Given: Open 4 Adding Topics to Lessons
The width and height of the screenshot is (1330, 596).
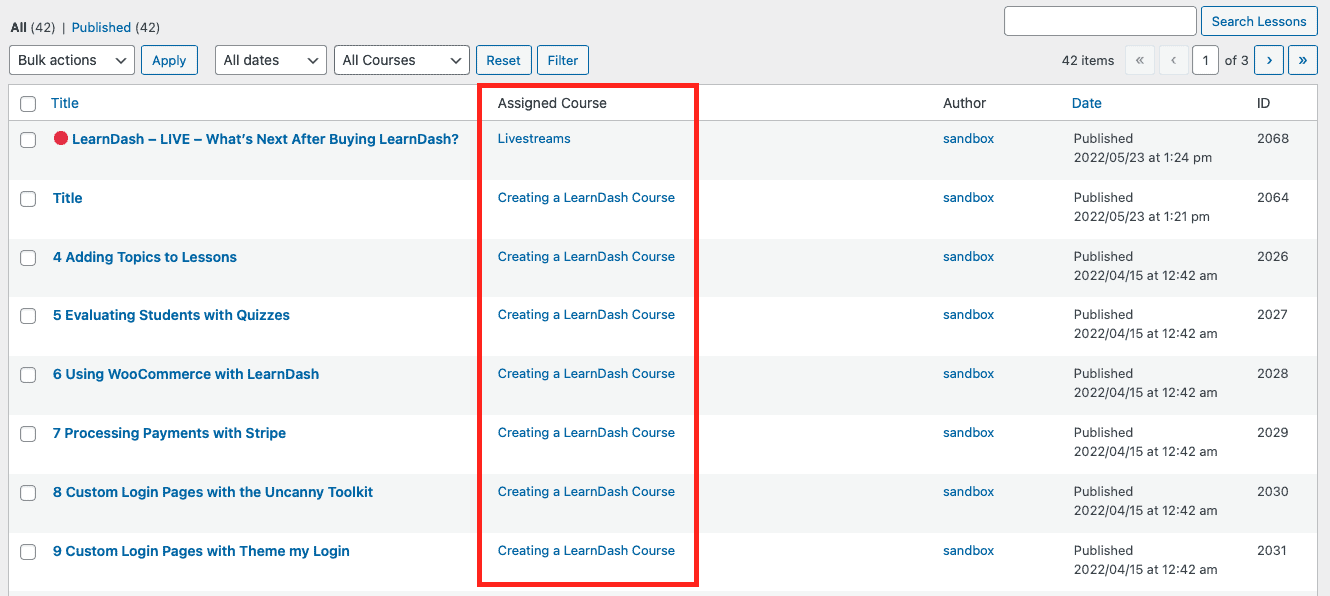Looking at the screenshot, I should (x=145, y=257).
